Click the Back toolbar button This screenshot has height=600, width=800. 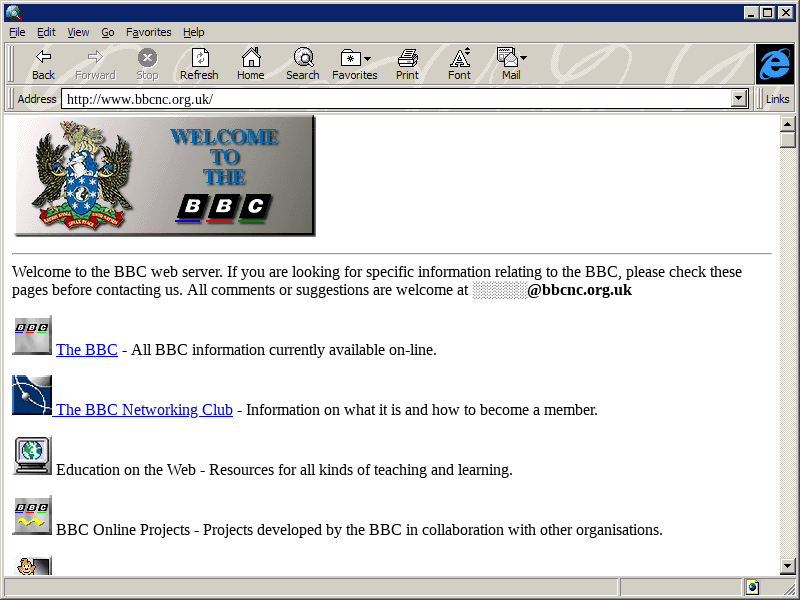click(43, 64)
